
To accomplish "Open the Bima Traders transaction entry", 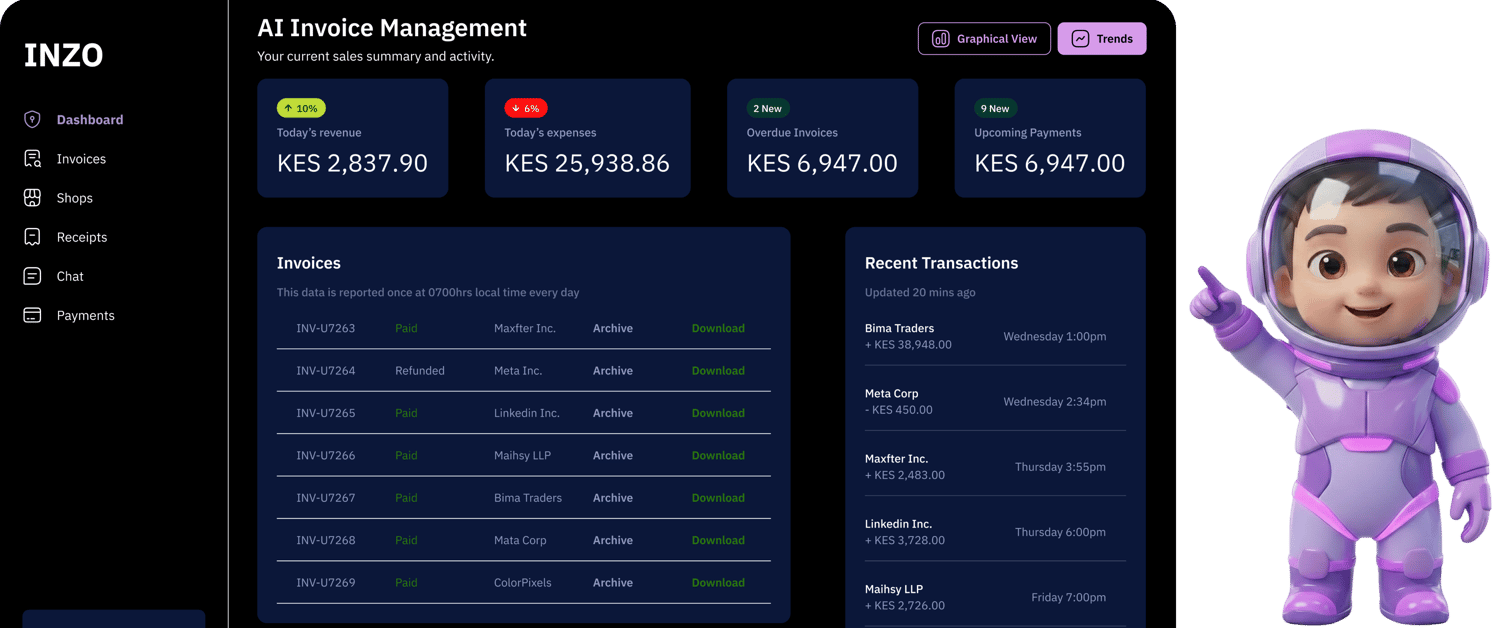I will coord(995,336).
